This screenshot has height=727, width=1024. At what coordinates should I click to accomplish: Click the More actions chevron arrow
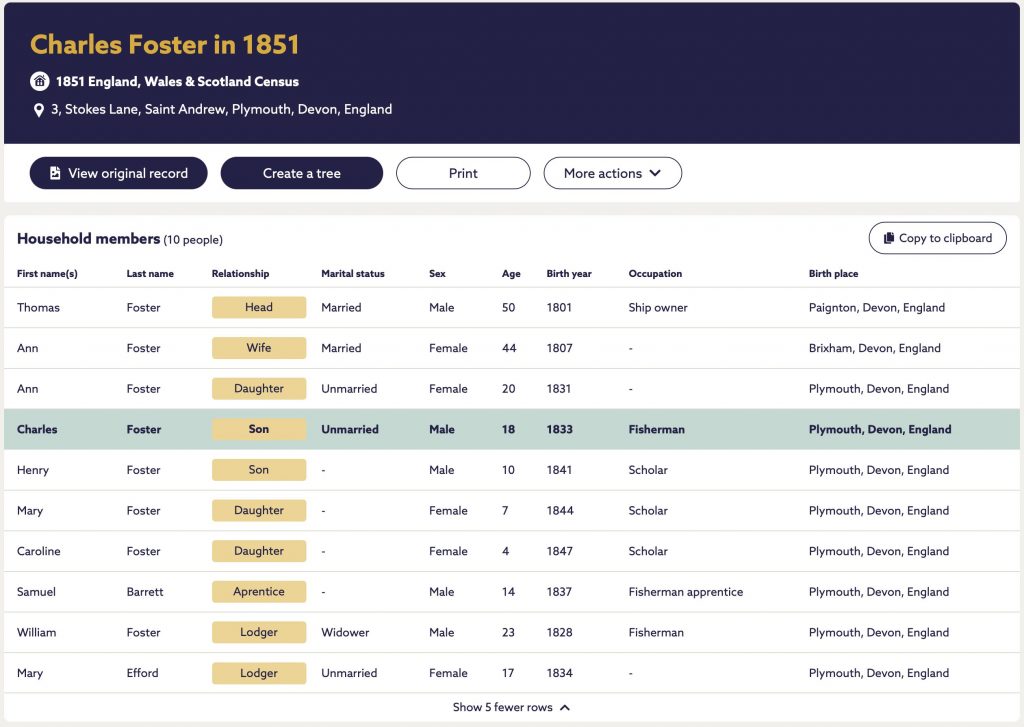click(x=655, y=173)
